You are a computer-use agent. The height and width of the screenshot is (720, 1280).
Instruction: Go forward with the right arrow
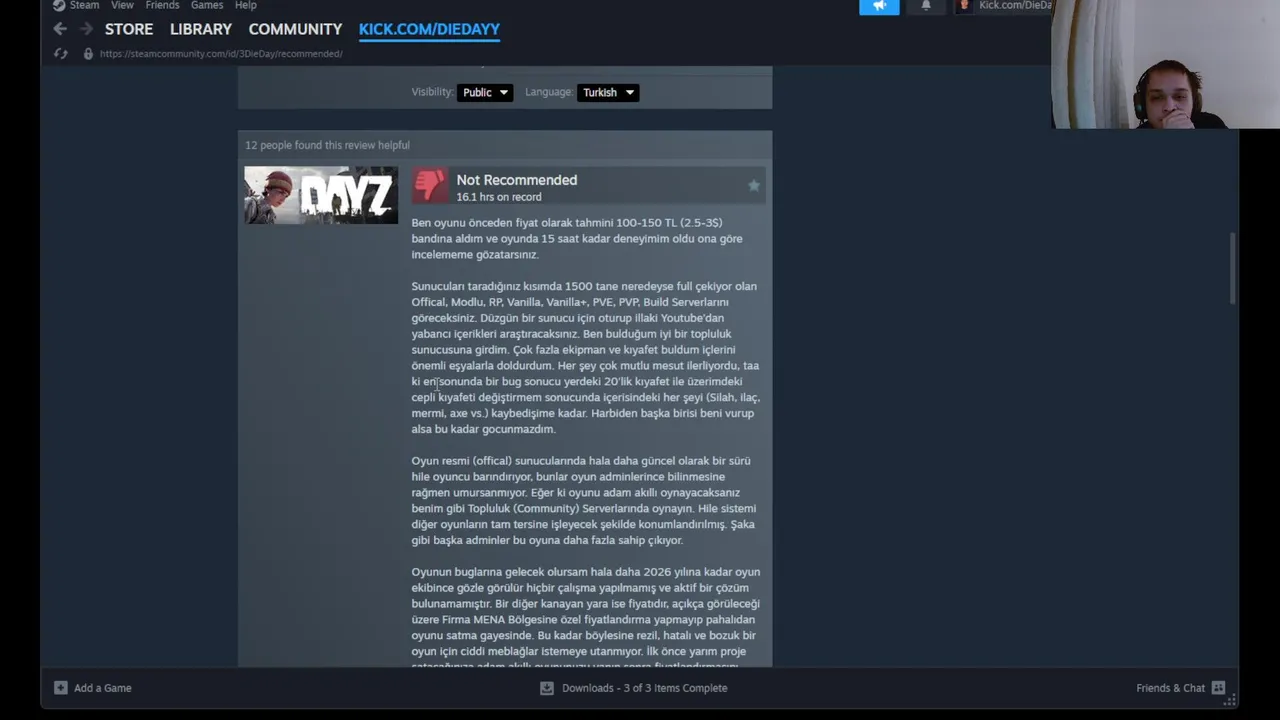point(86,29)
